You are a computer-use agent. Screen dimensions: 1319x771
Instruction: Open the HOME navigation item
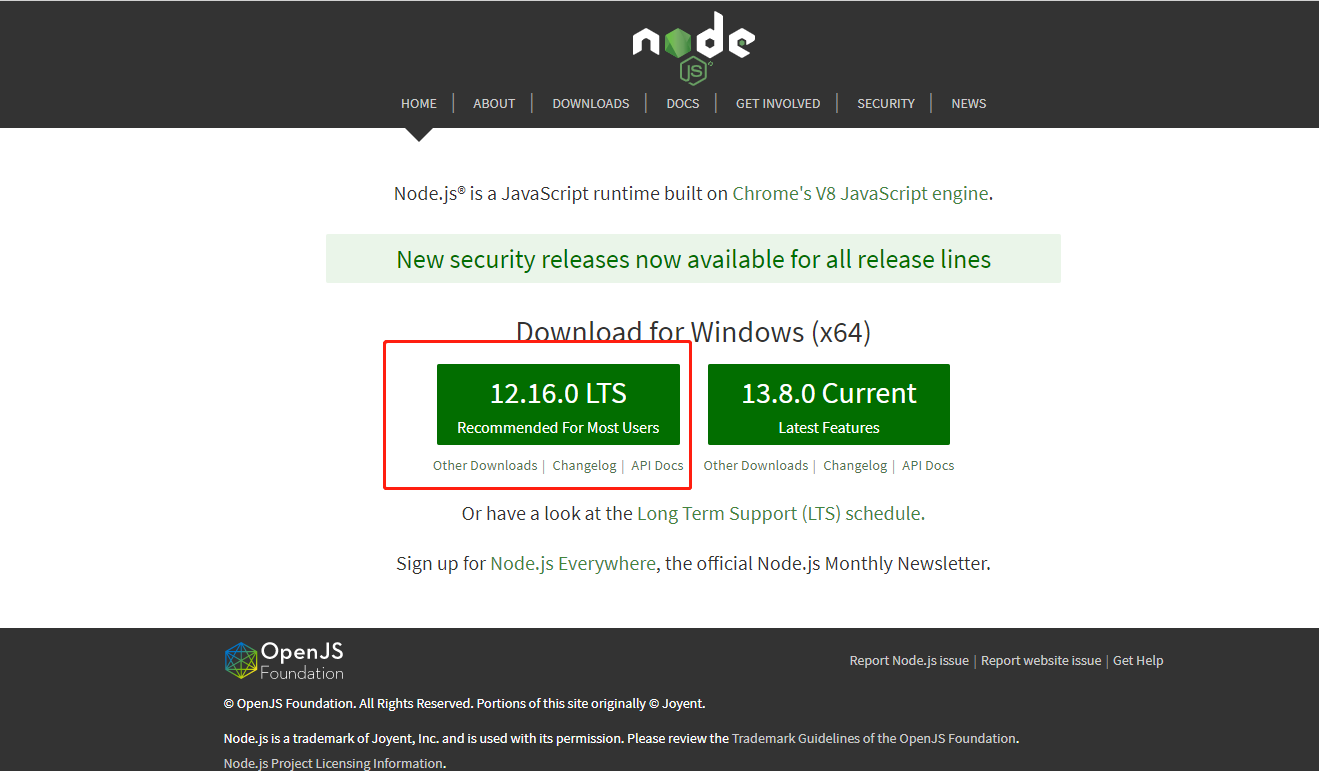tap(419, 103)
